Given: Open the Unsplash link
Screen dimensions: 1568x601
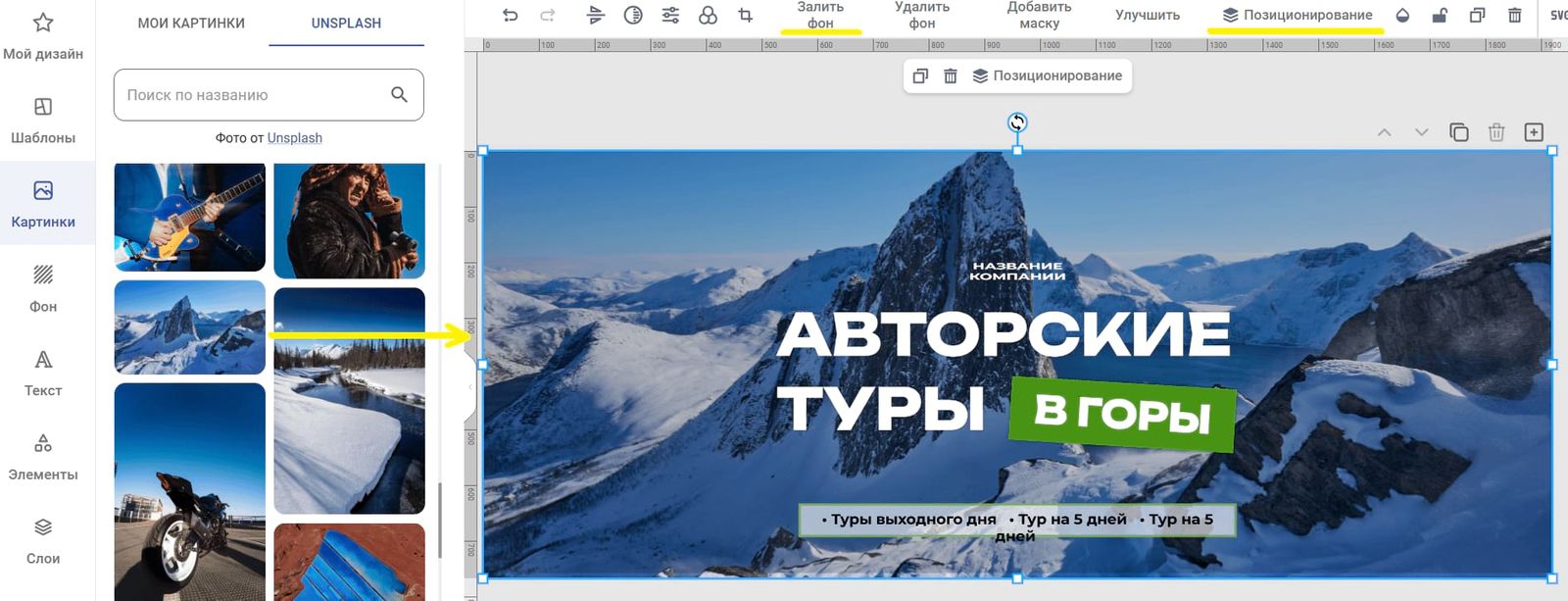Looking at the screenshot, I should click(x=295, y=138).
